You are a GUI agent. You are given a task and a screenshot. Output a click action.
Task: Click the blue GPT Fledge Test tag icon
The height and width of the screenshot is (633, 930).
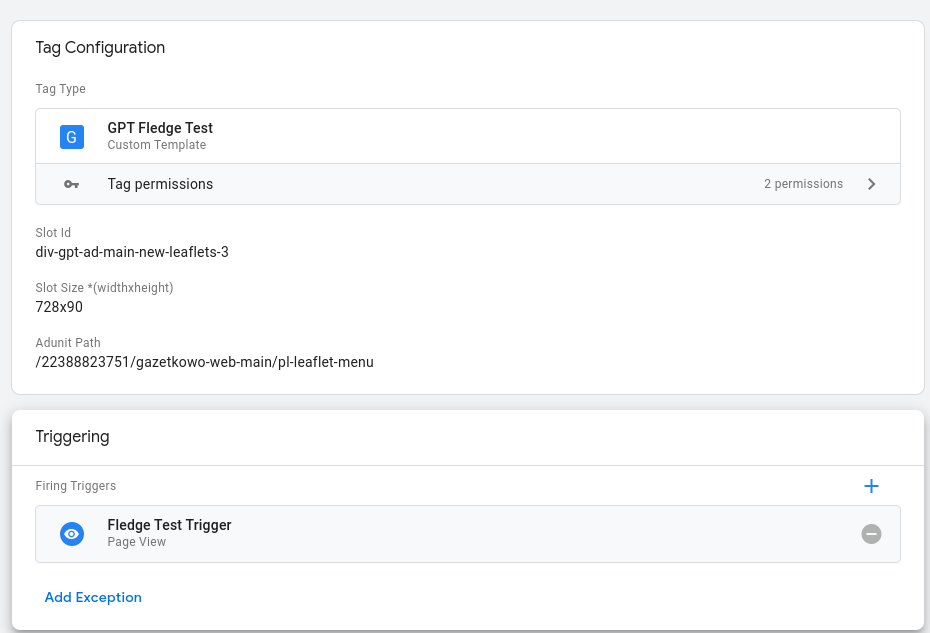[x=71, y=137]
